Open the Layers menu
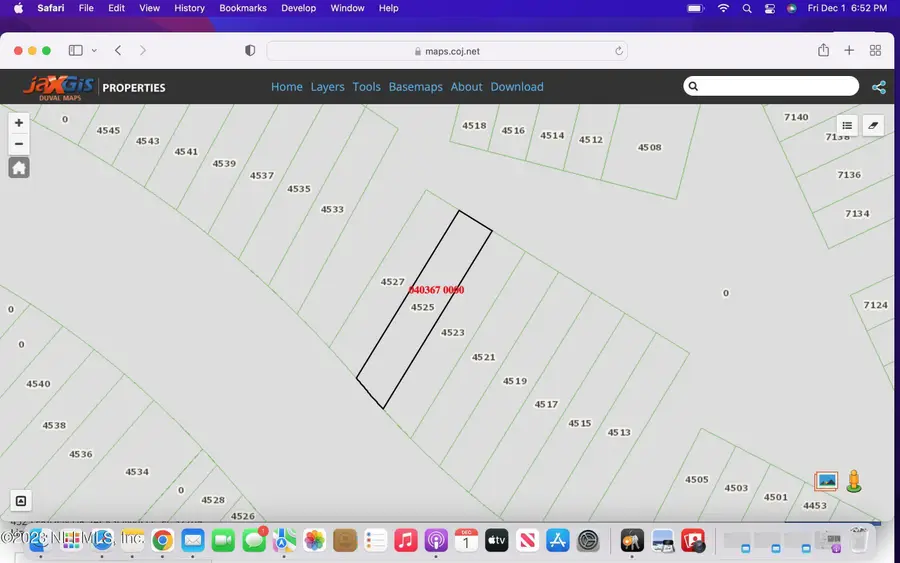900x563 pixels. (327, 87)
